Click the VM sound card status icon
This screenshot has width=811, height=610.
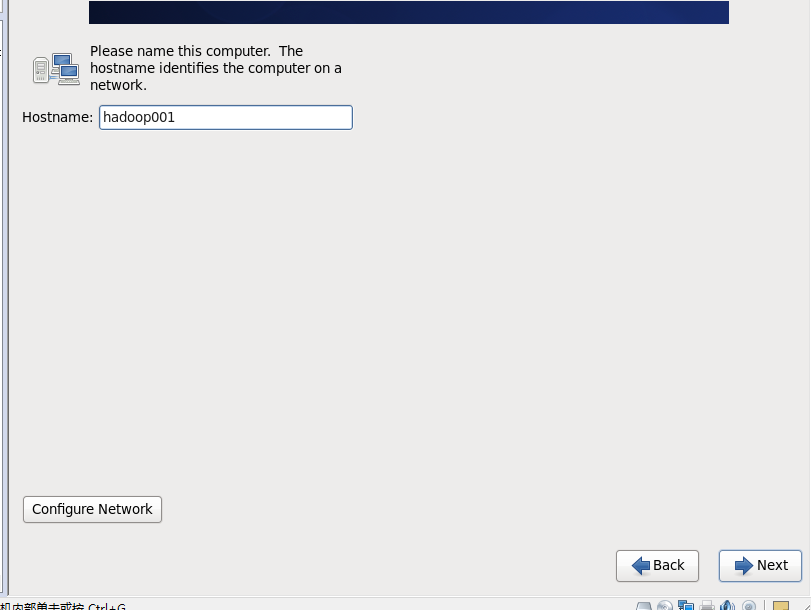(x=727, y=605)
